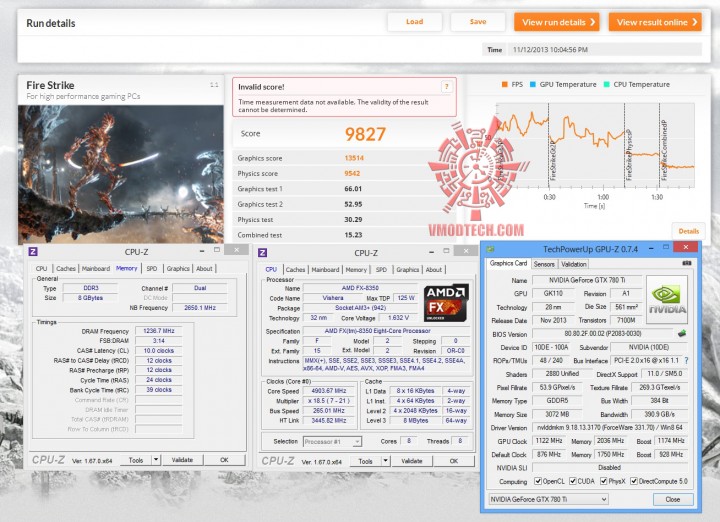The image size is (720, 522).
Task: Click the Invalid score help question mark
Action: (x=447, y=86)
